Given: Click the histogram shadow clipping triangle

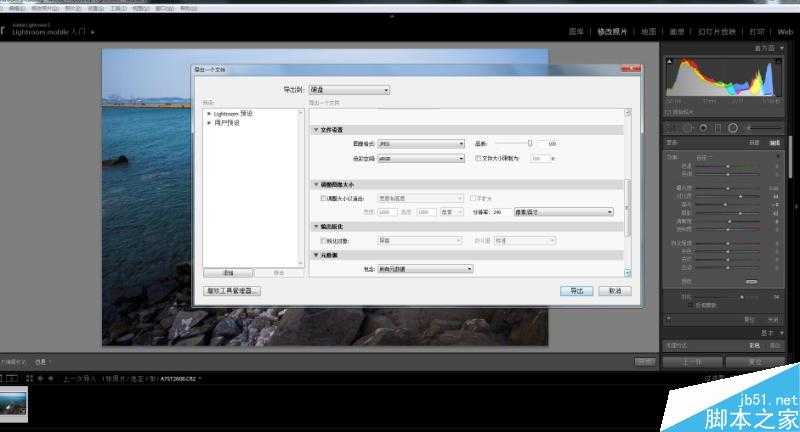Looking at the screenshot, I should pos(669,59).
